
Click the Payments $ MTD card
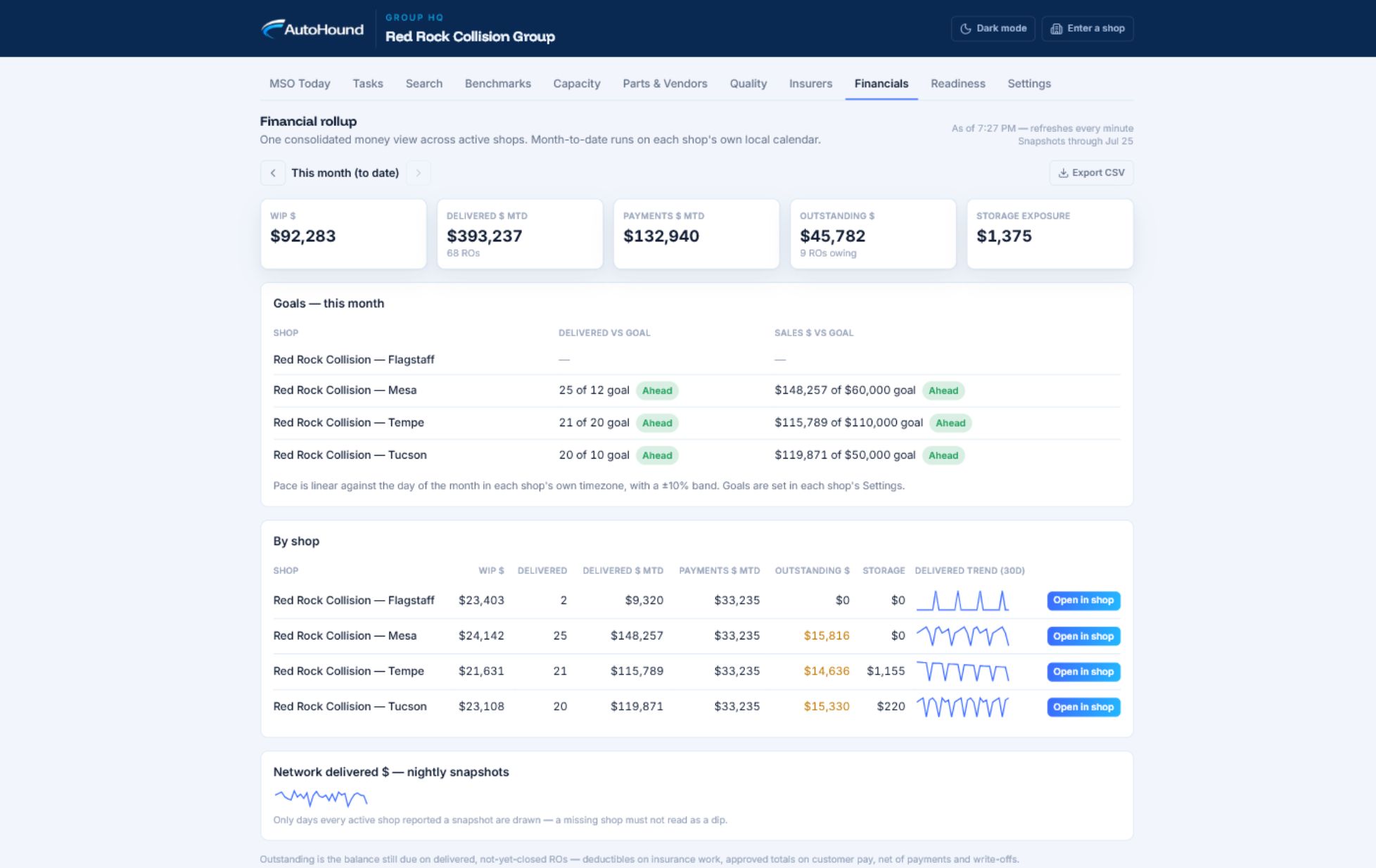coord(696,234)
